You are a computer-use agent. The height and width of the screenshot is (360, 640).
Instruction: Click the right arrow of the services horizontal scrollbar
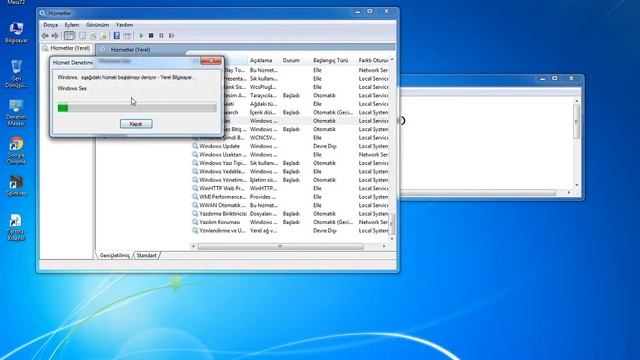pos(384,246)
